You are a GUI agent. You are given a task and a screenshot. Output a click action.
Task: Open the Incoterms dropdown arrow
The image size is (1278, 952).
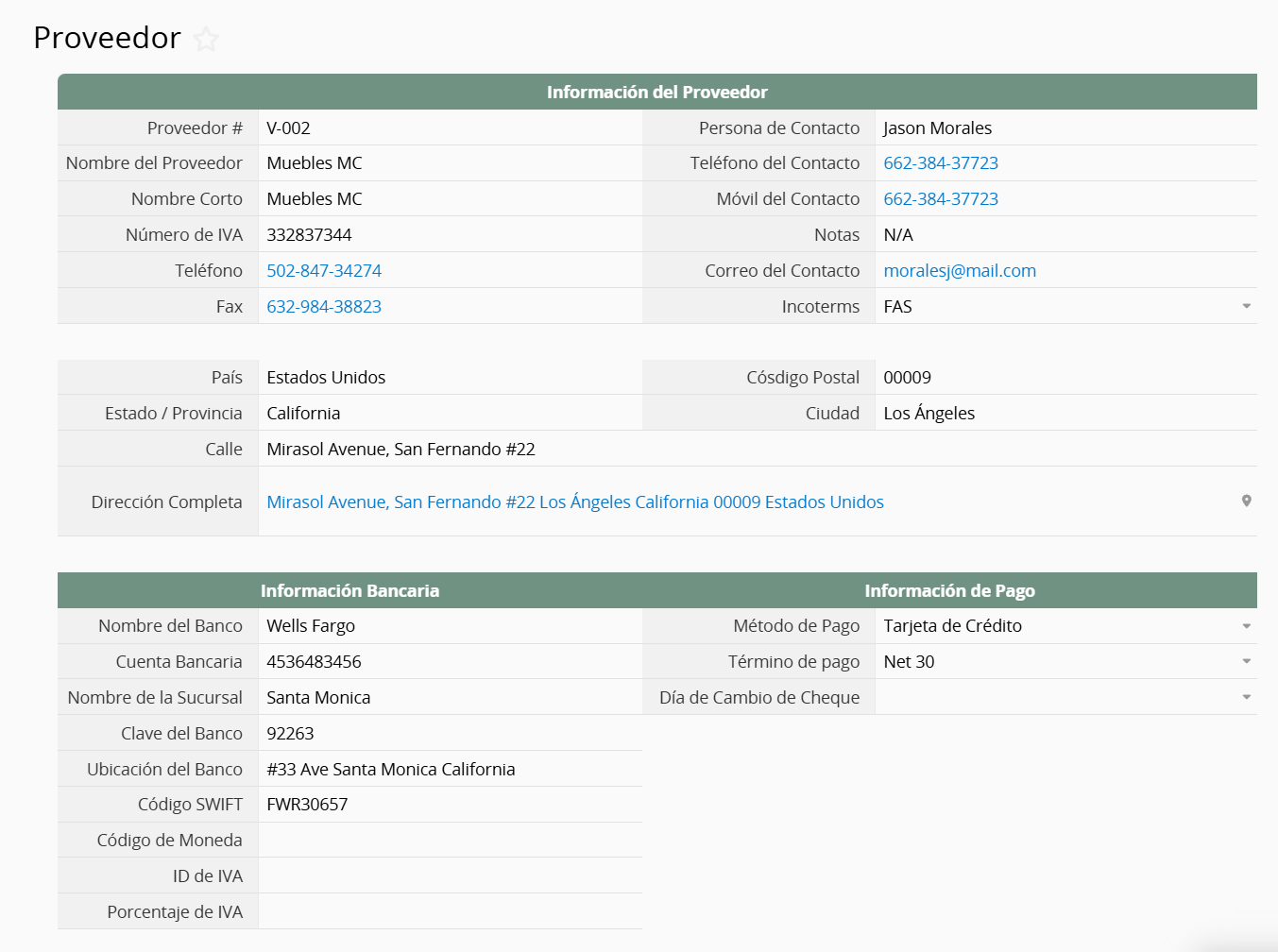click(x=1246, y=307)
